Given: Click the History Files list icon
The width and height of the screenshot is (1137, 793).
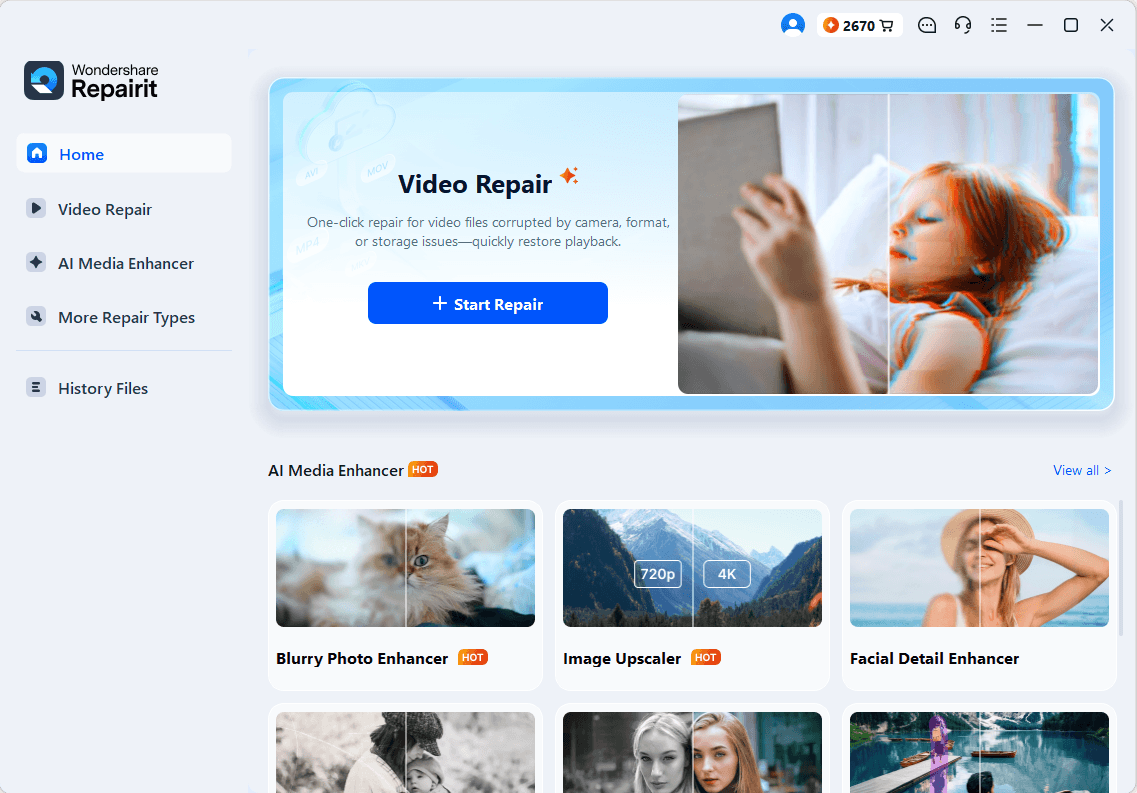Looking at the screenshot, I should click(x=36, y=387).
